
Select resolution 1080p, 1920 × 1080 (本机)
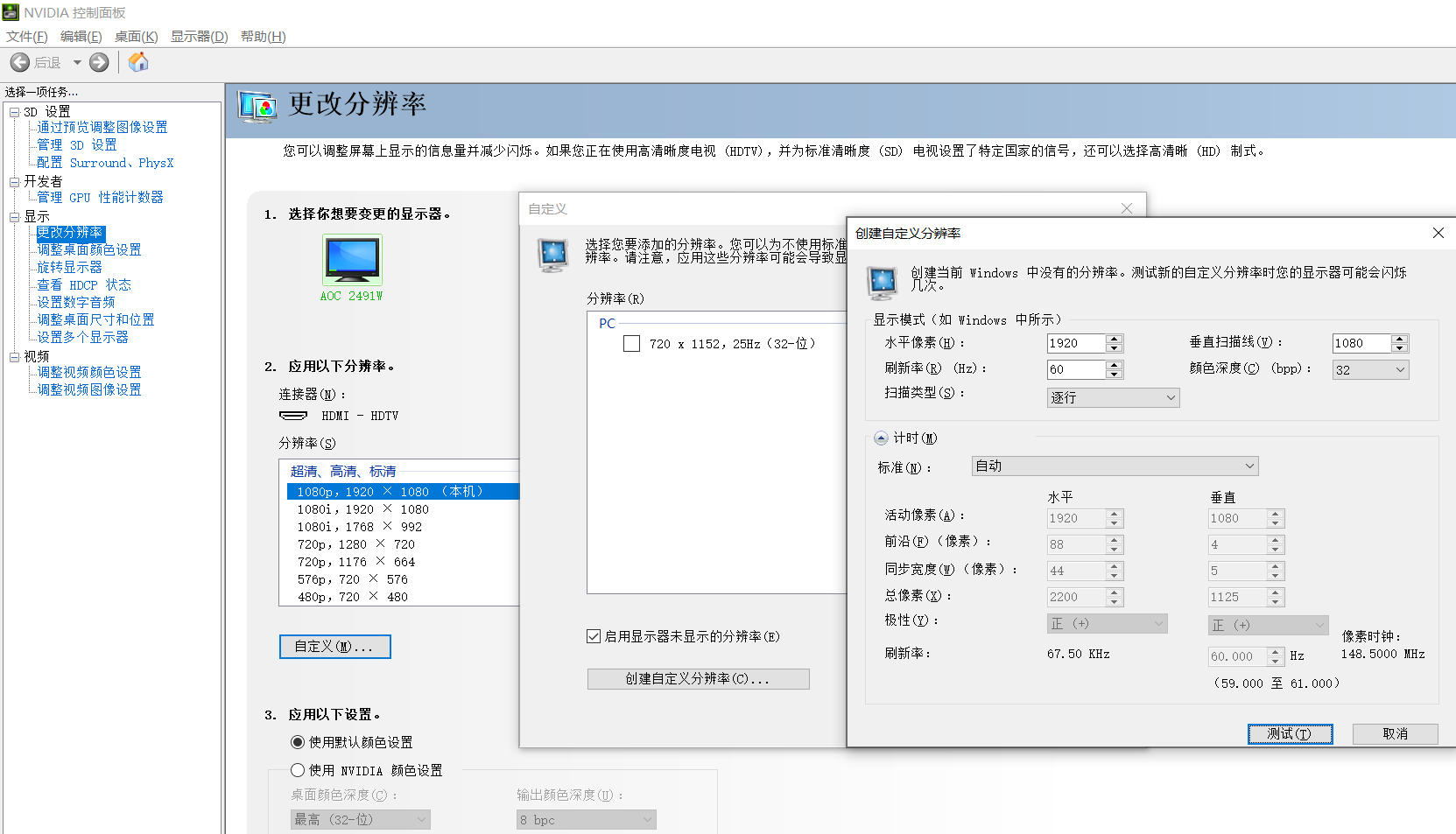(403, 492)
